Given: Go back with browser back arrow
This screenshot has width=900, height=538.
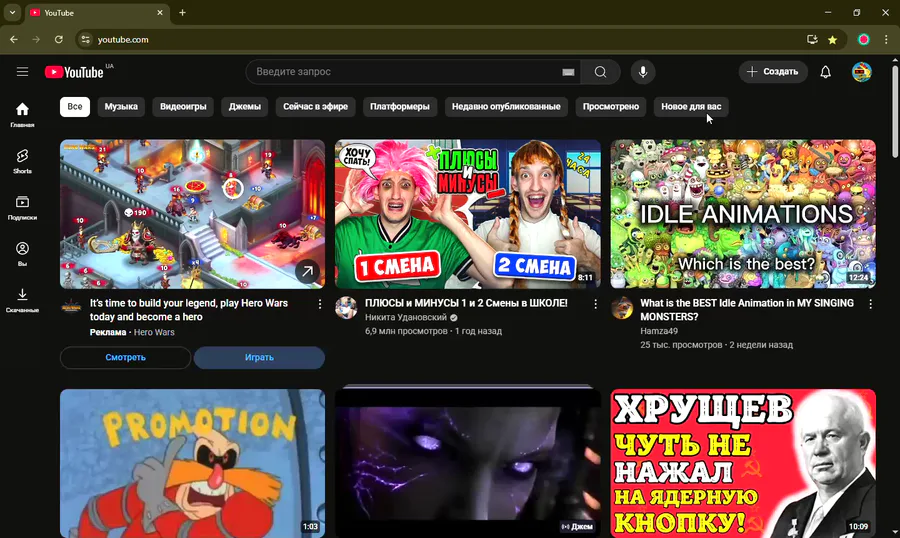Looking at the screenshot, I should coord(14,40).
